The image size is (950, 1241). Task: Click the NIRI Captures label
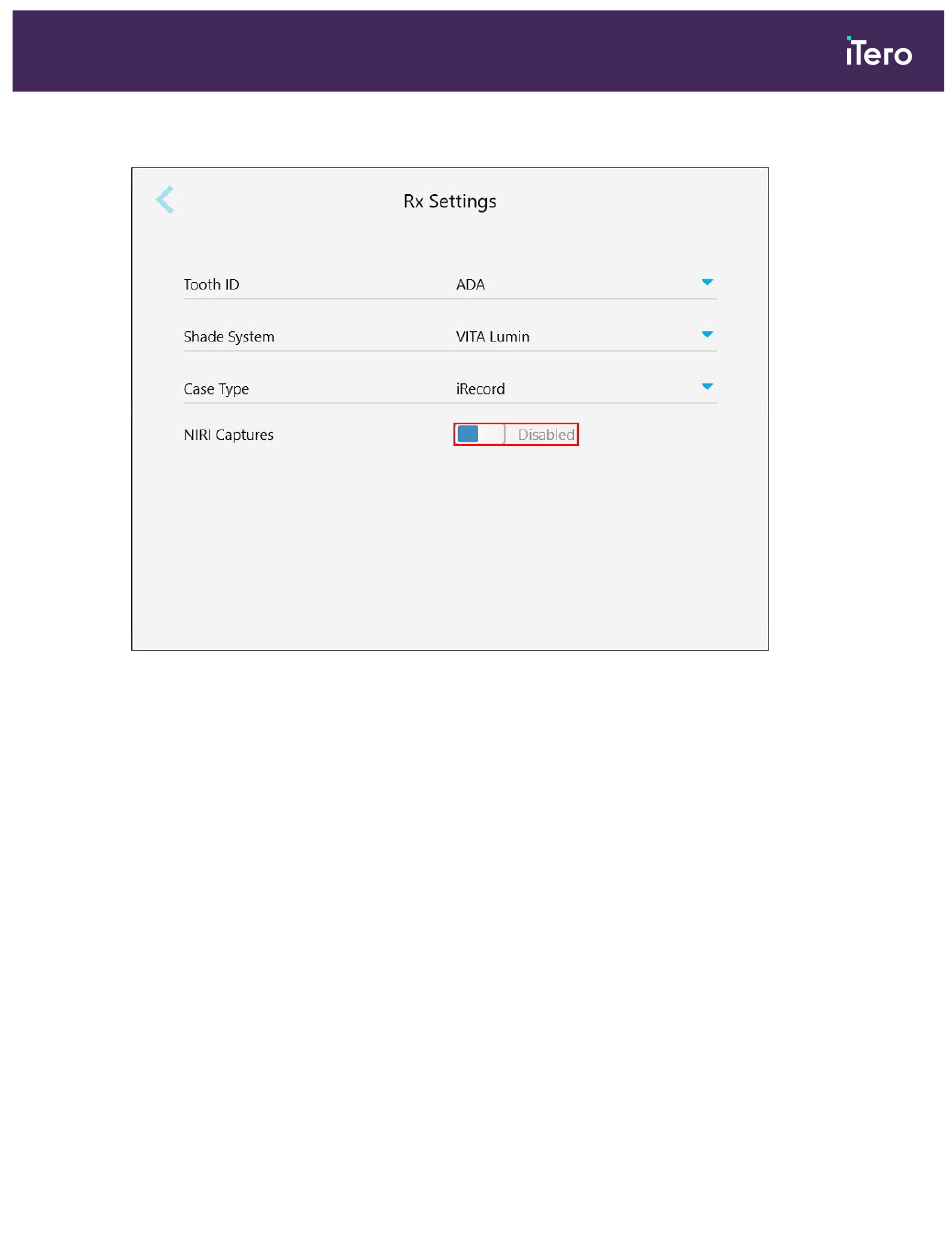pyautogui.click(x=228, y=435)
